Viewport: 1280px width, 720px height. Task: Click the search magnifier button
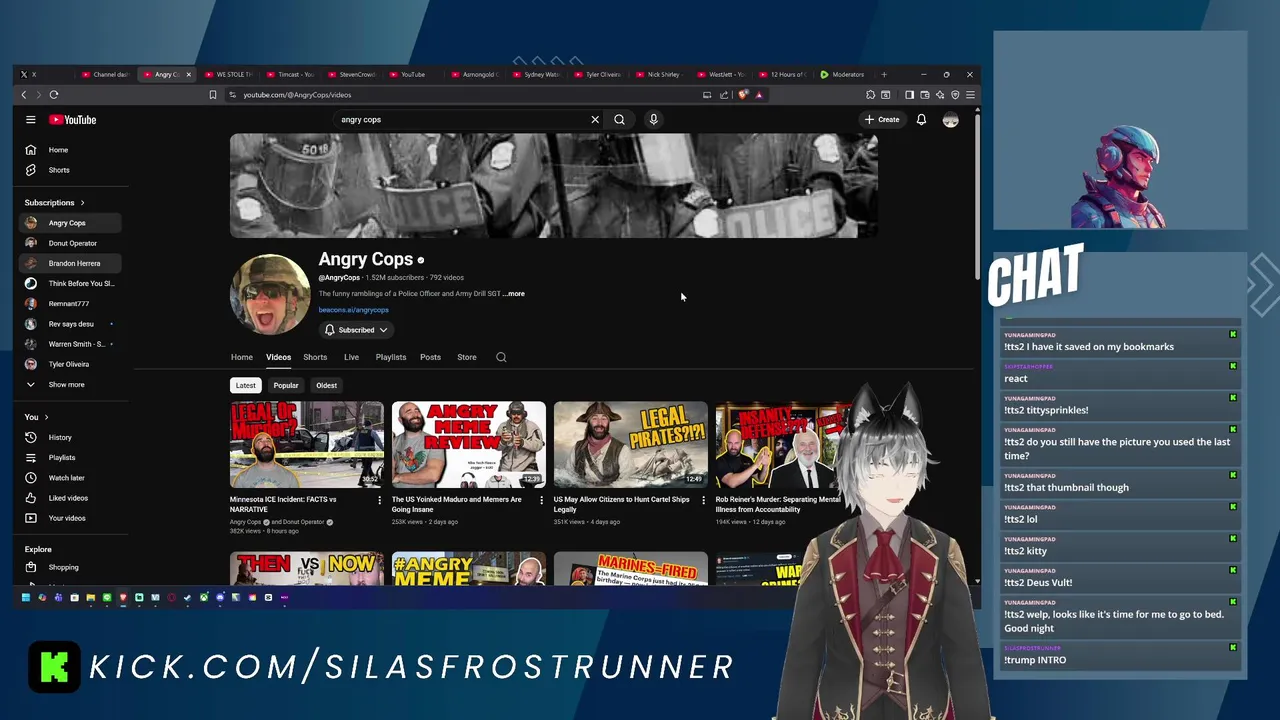(620, 120)
